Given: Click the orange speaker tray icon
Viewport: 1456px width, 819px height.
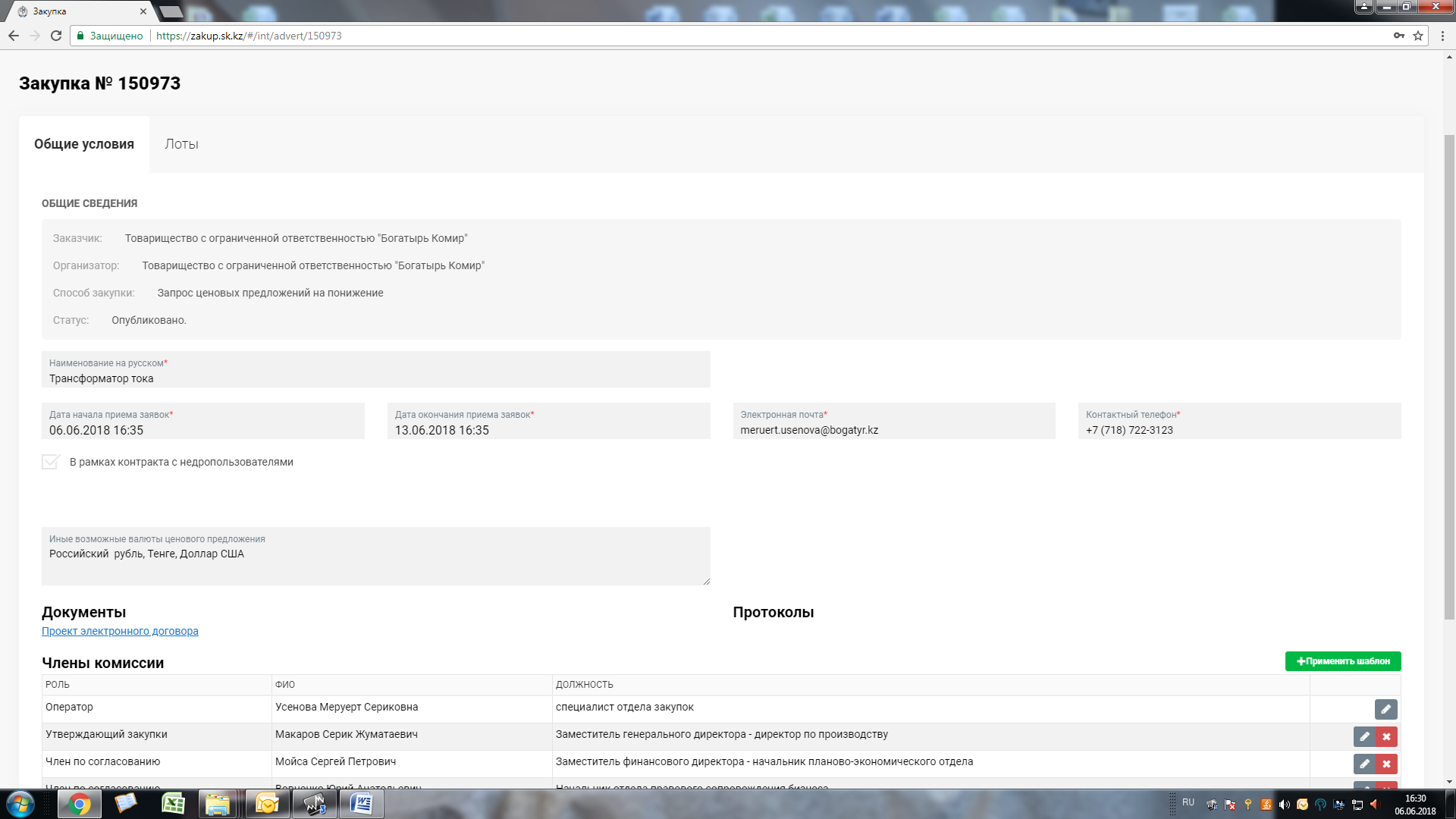Looking at the screenshot, I should pos(1375,805).
